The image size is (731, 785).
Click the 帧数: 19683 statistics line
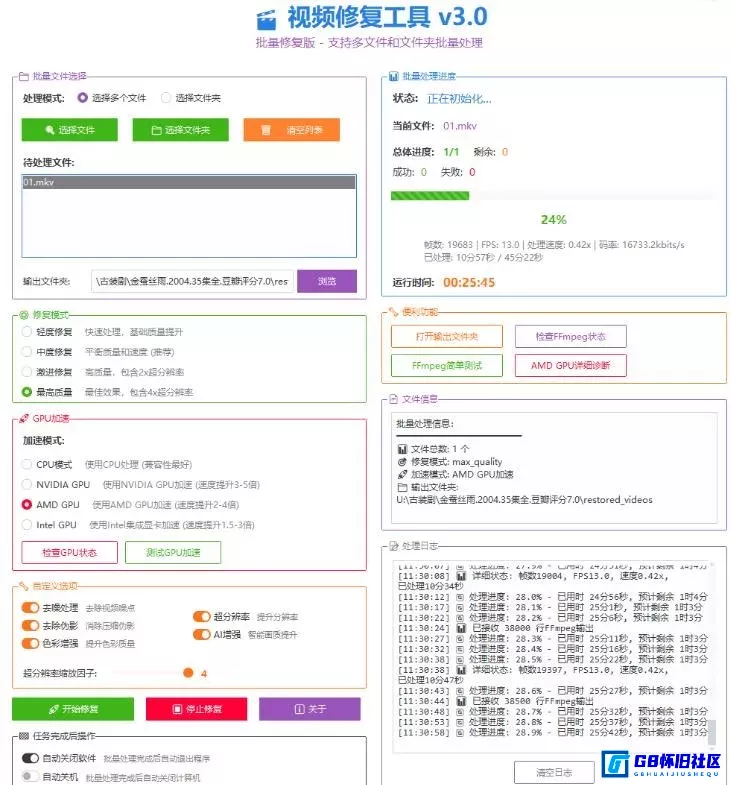pos(554,245)
